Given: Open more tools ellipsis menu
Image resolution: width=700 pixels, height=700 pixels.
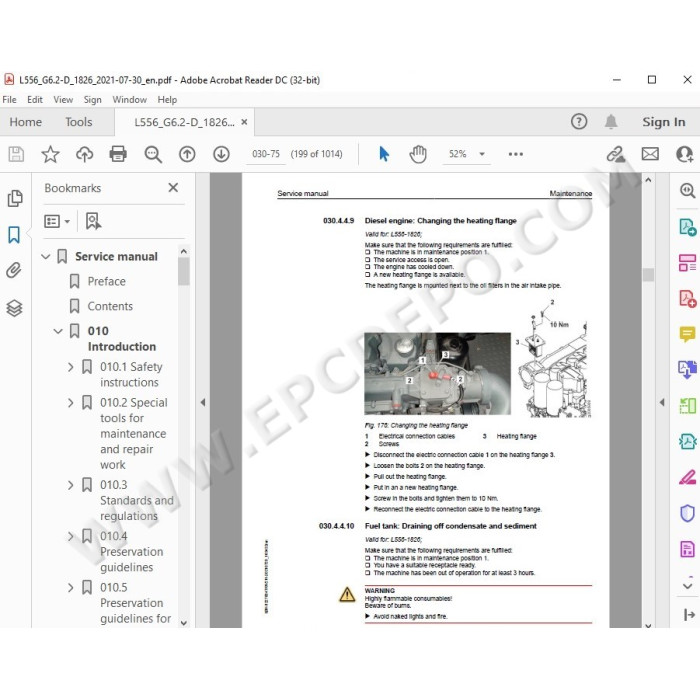Looking at the screenshot, I should coord(516,154).
